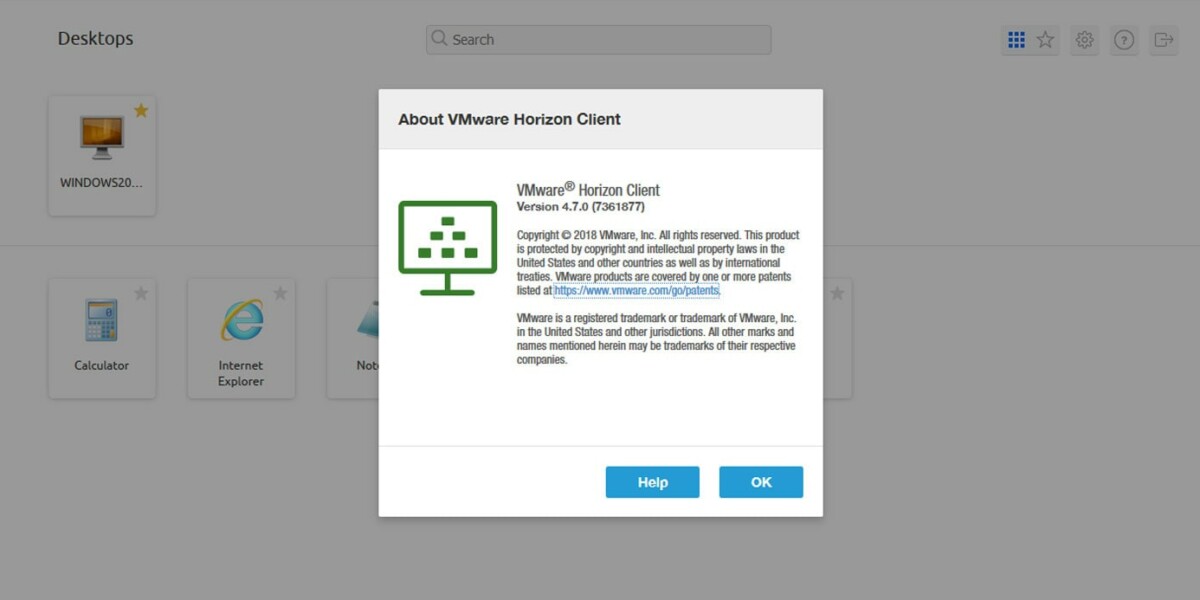
Task: Select the WINDOWS20 desktop thumbnail card
Action: tap(102, 150)
